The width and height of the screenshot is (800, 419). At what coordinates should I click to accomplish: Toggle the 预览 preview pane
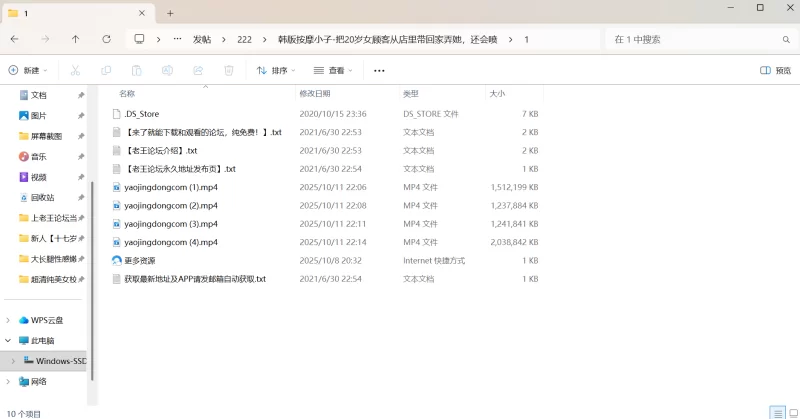776,71
